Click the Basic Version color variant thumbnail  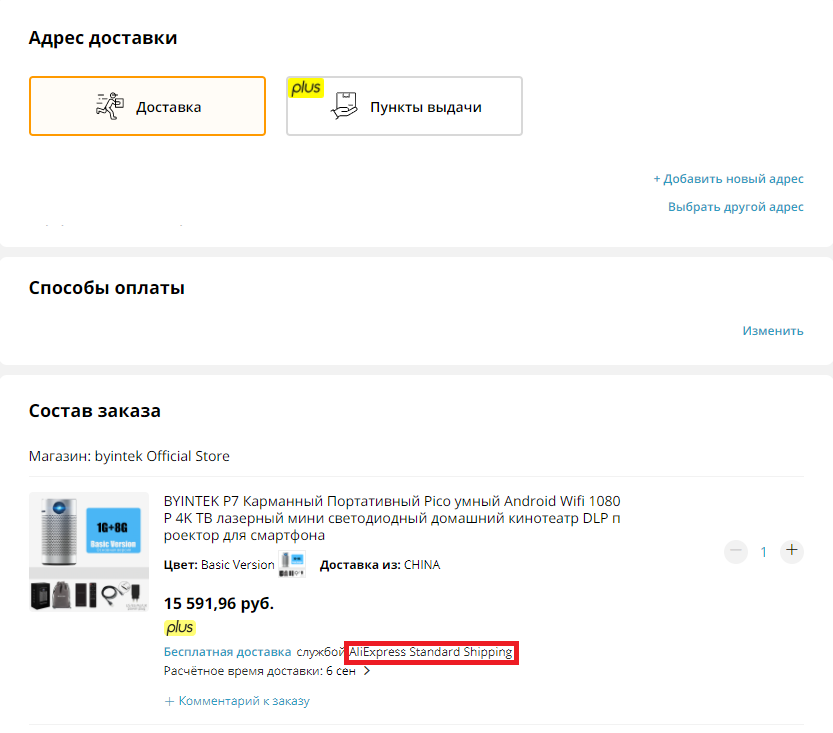click(x=292, y=564)
